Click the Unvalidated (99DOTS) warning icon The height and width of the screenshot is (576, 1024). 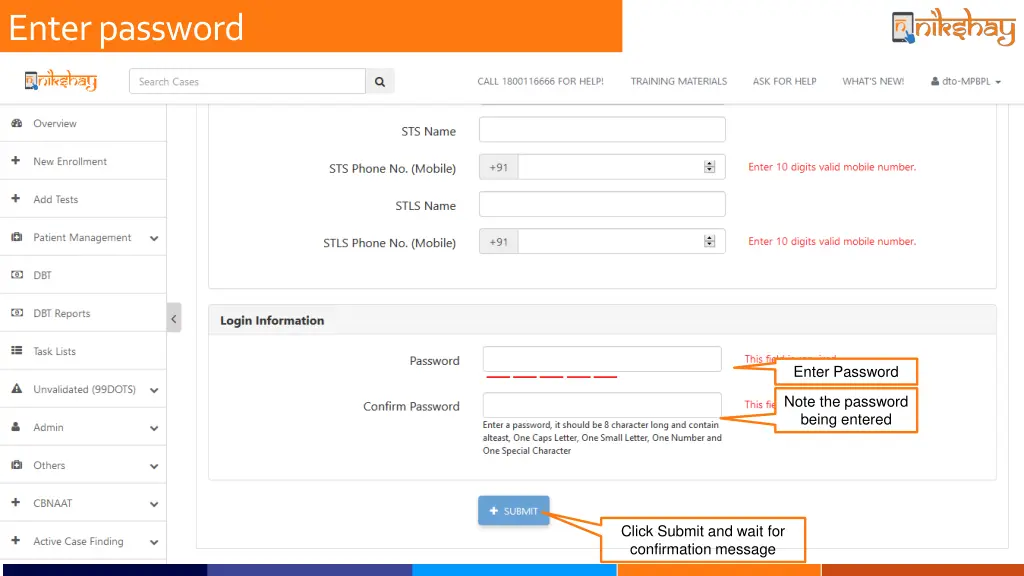17,389
